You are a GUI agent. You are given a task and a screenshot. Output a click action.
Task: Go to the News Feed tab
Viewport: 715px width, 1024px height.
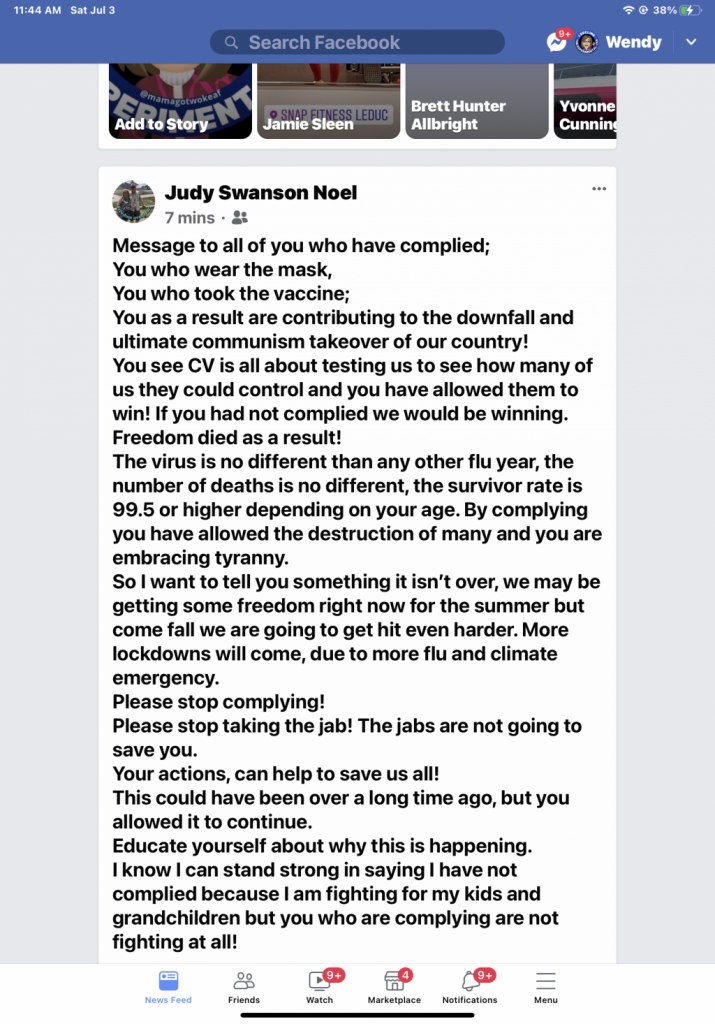(x=168, y=985)
